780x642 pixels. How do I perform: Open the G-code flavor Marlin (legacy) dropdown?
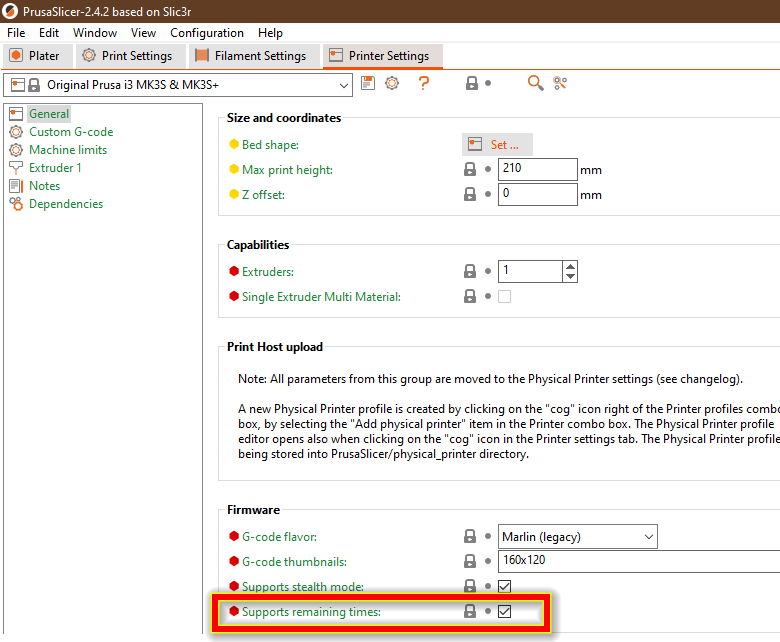point(578,537)
